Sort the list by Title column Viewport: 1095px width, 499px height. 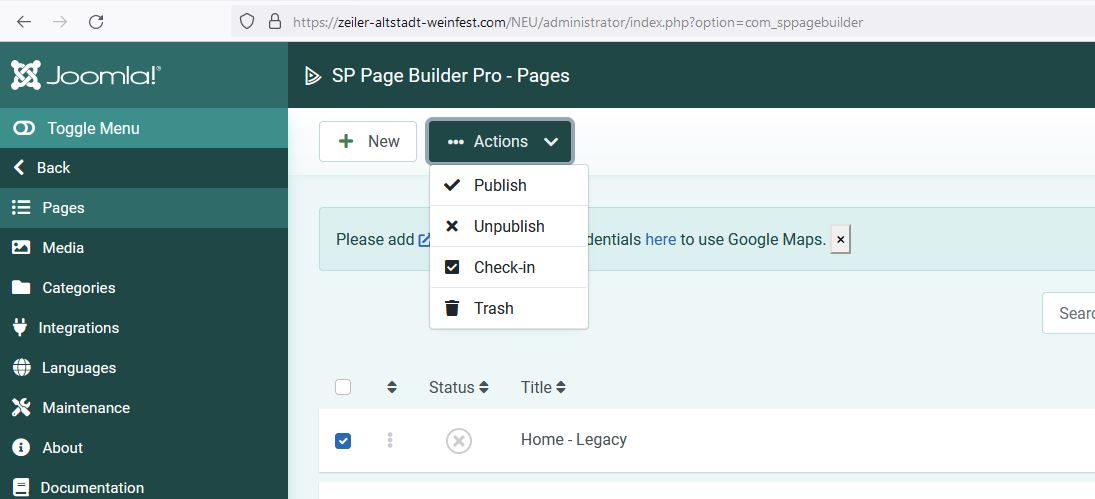point(543,387)
